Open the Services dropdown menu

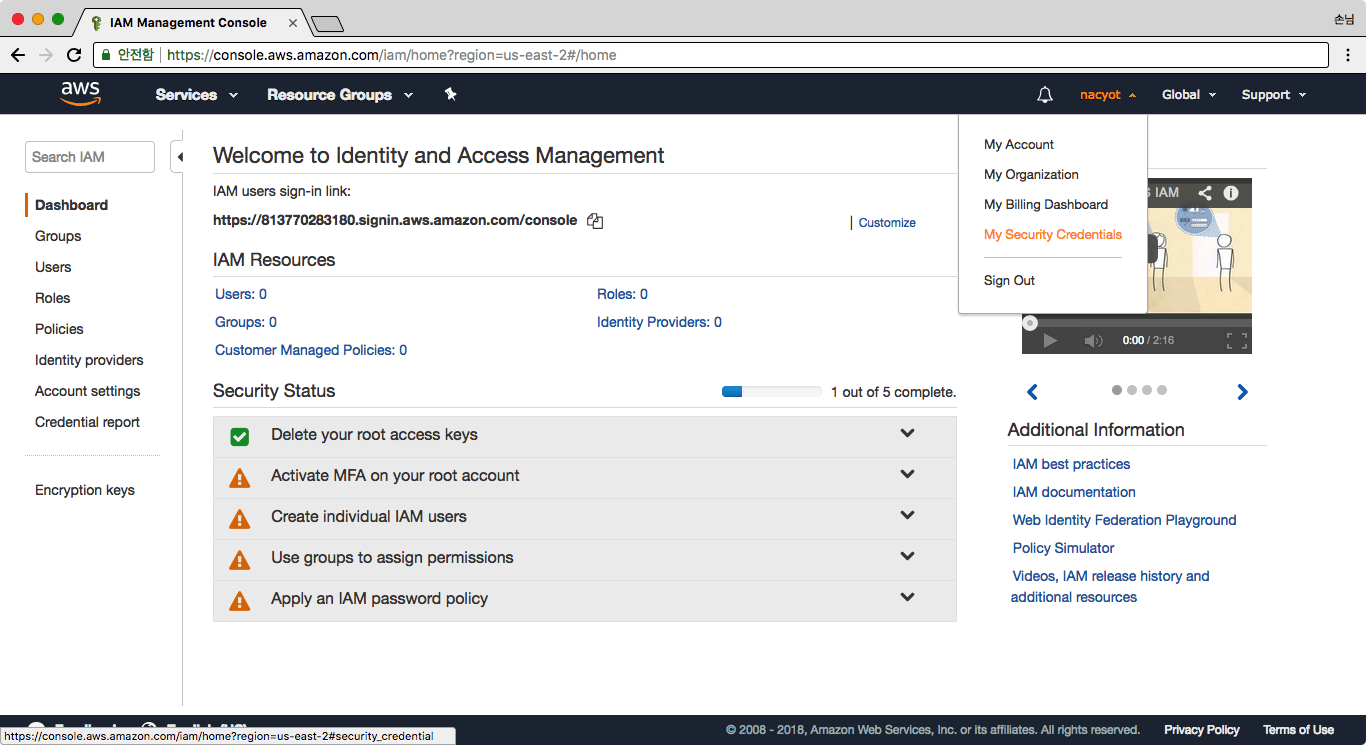[x=197, y=95]
